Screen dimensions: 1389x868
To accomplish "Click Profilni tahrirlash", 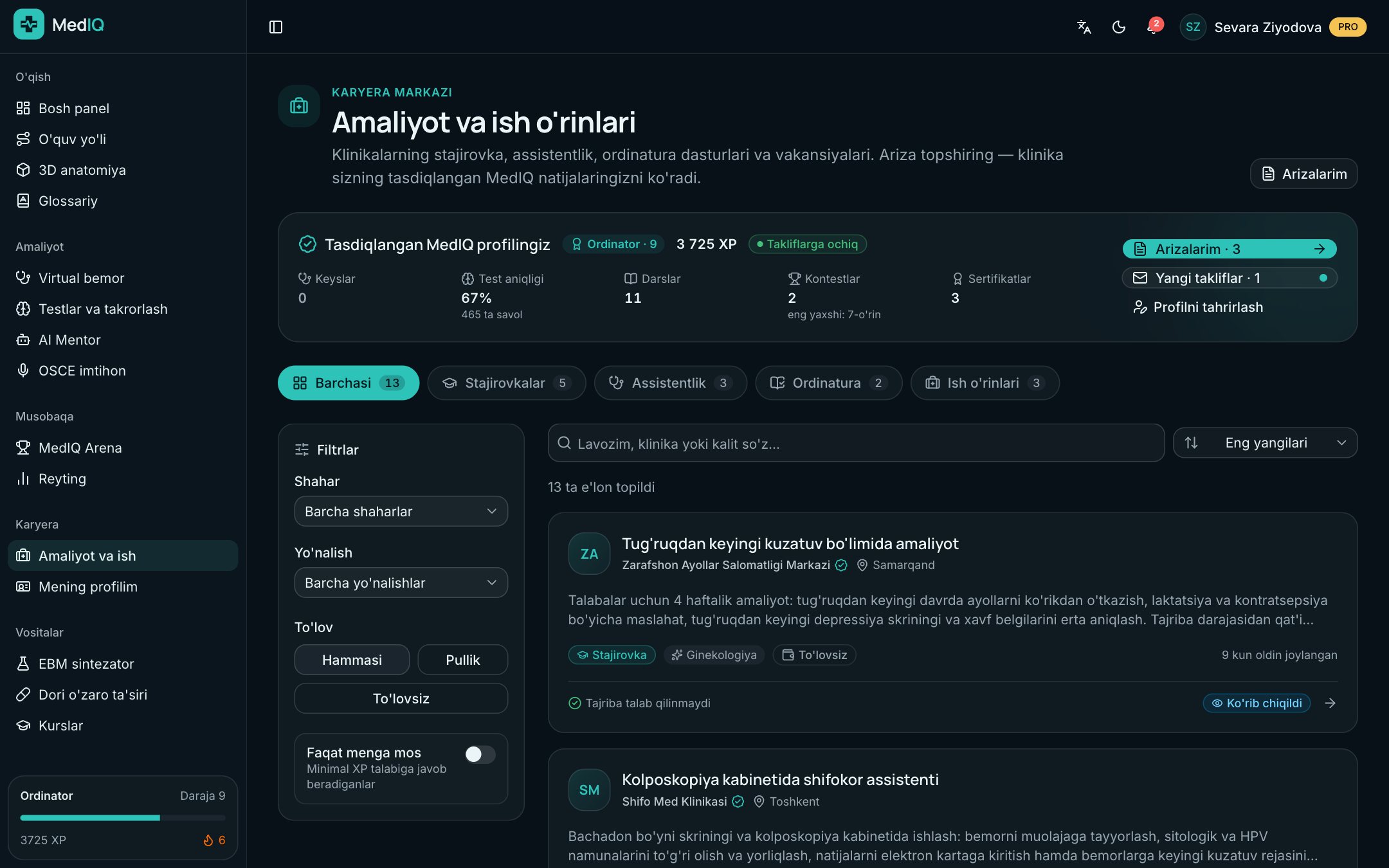I will 1199,307.
